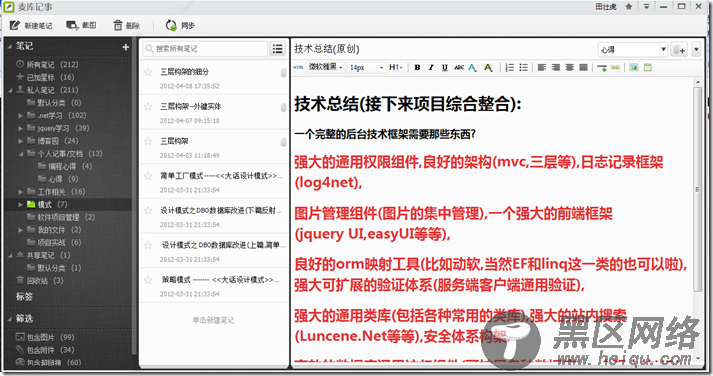713x376 pixels.
Task: Add a new notebook with the plus icon
Action: click(x=126, y=47)
